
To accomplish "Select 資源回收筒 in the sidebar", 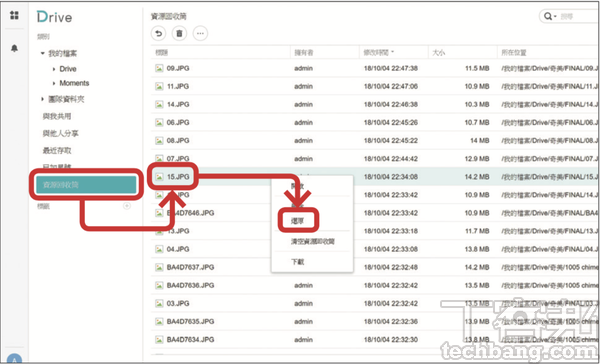I will click(x=86, y=185).
